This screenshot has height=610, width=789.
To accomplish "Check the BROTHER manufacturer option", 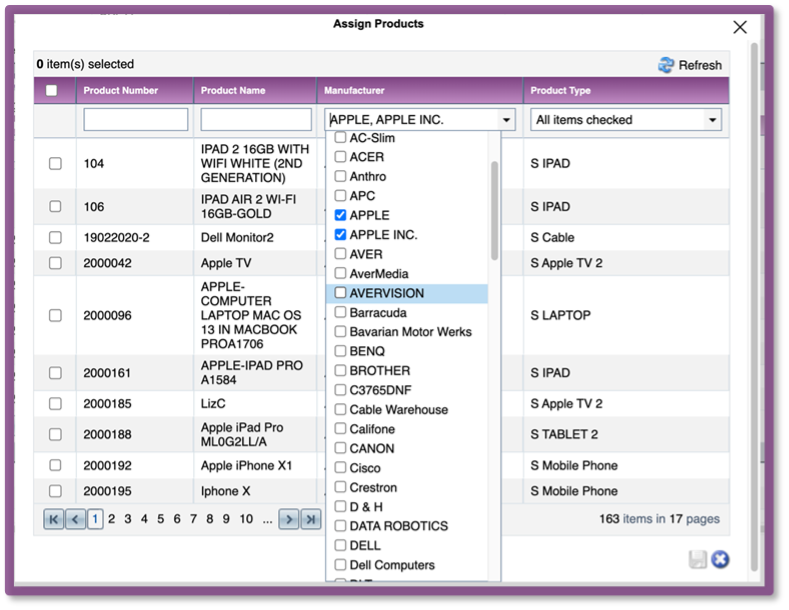I will 341,370.
